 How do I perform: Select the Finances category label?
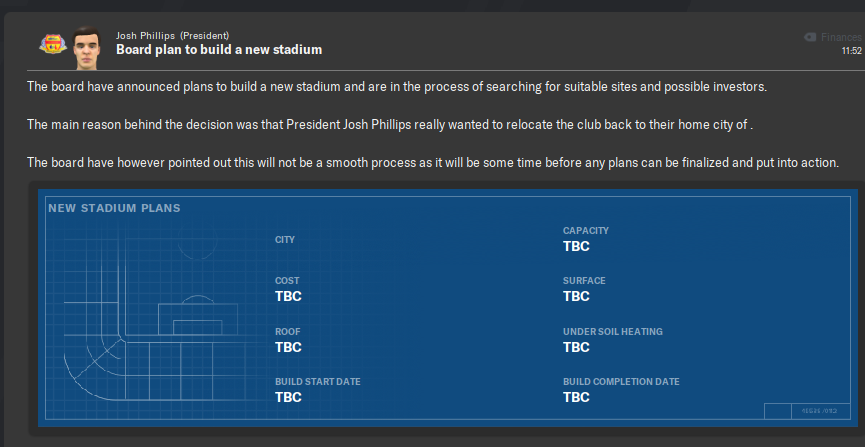(x=841, y=37)
